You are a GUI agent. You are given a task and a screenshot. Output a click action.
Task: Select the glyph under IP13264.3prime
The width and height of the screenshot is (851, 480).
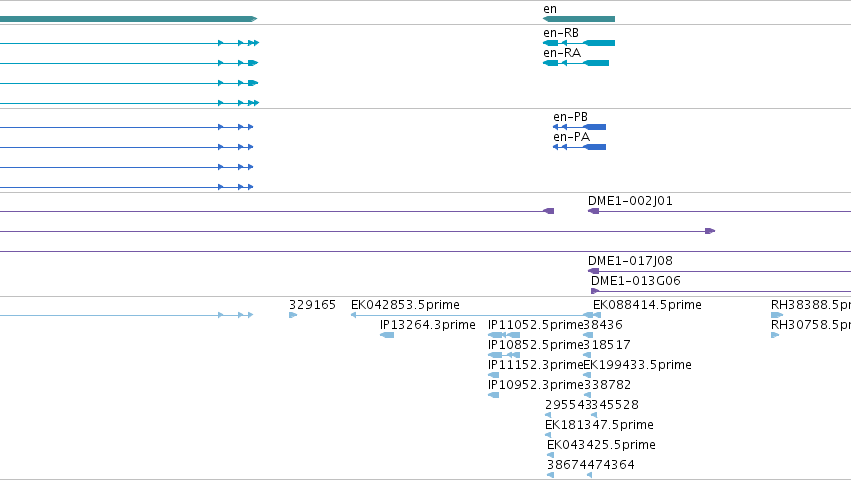click(x=387, y=335)
